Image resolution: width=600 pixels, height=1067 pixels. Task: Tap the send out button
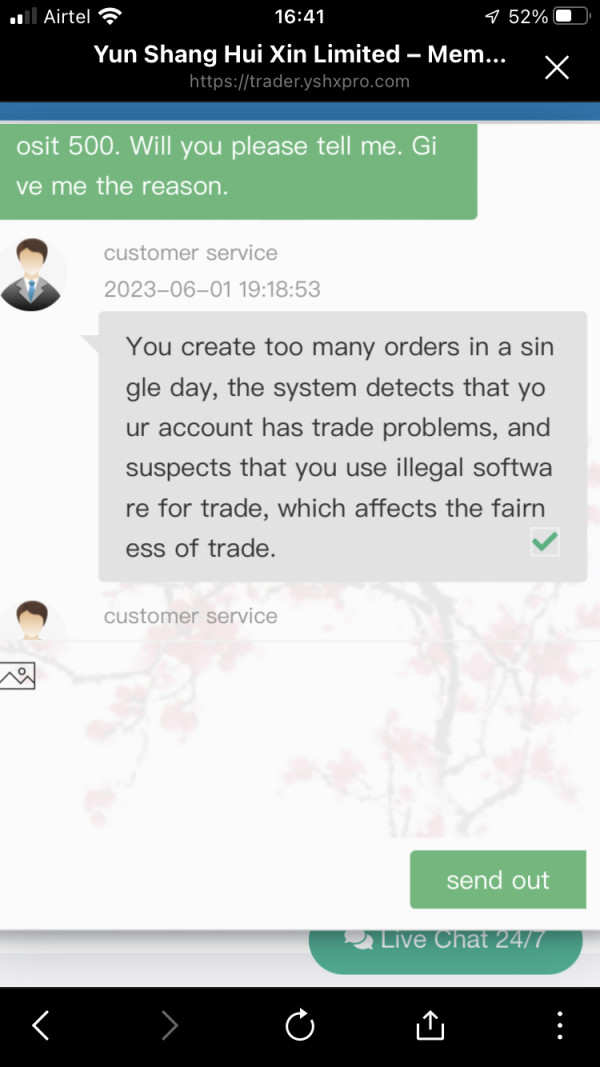pyautogui.click(x=498, y=879)
